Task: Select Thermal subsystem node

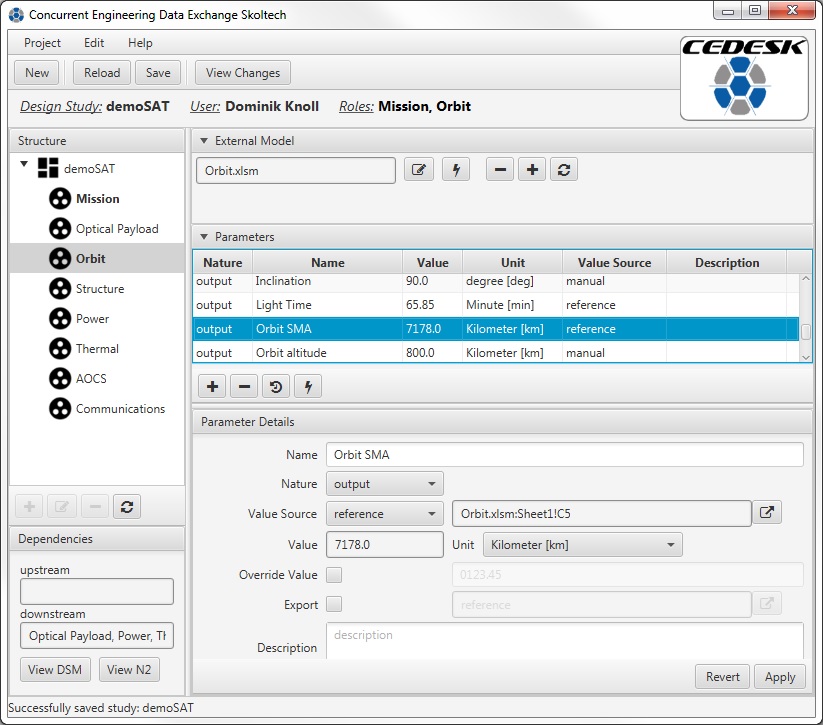Action: (97, 349)
